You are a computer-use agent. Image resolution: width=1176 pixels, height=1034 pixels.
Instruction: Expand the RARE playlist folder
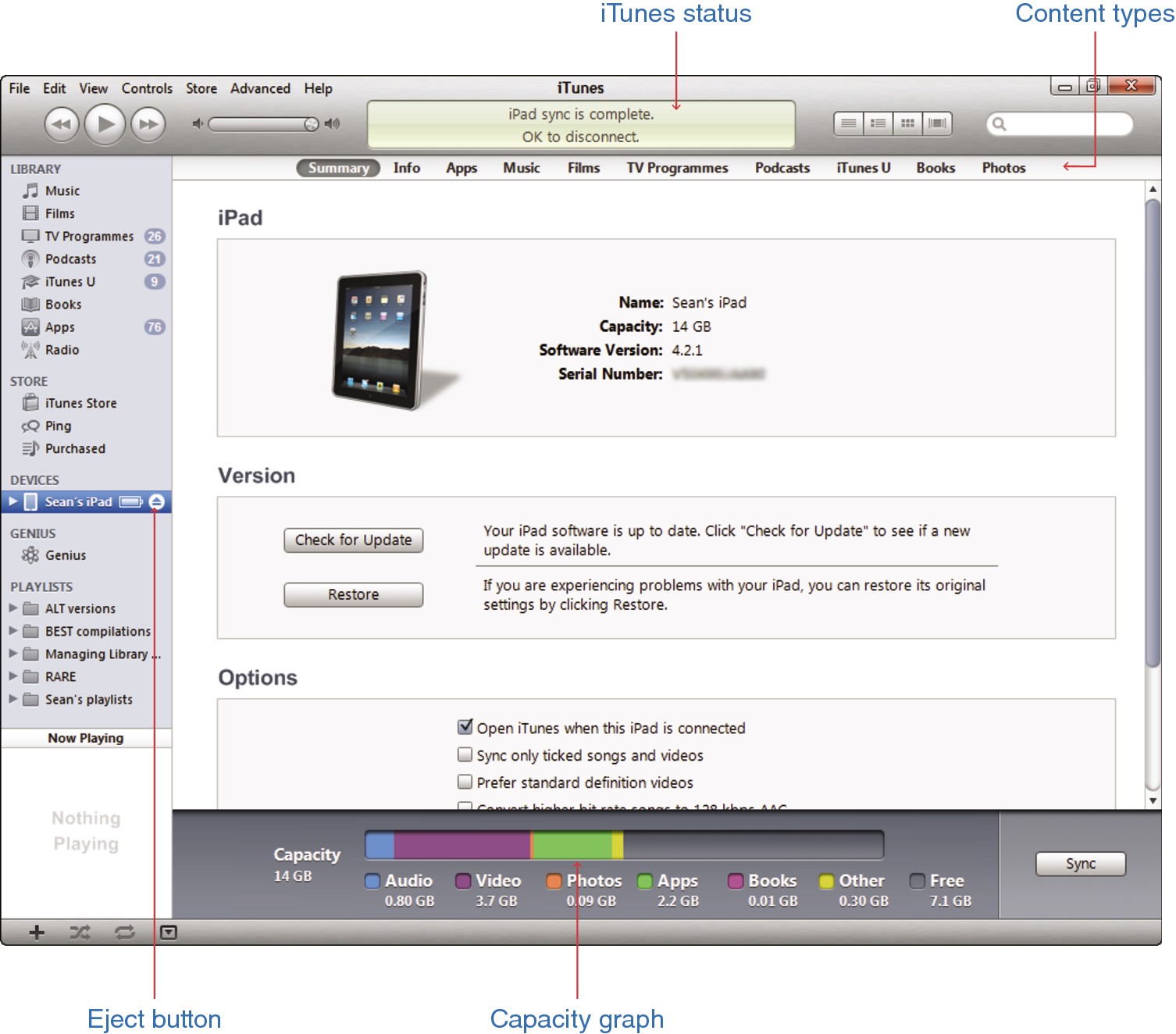click(x=13, y=676)
